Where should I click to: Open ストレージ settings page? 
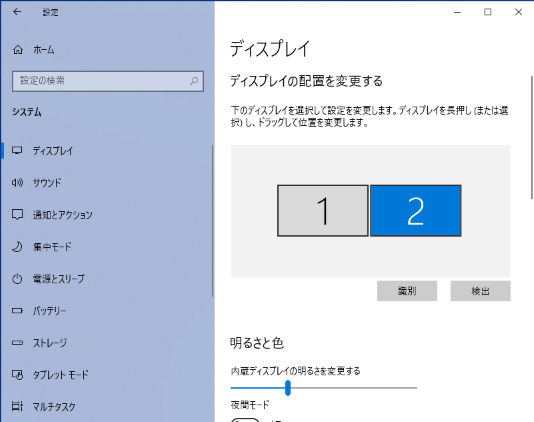click(x=108, y=343)
